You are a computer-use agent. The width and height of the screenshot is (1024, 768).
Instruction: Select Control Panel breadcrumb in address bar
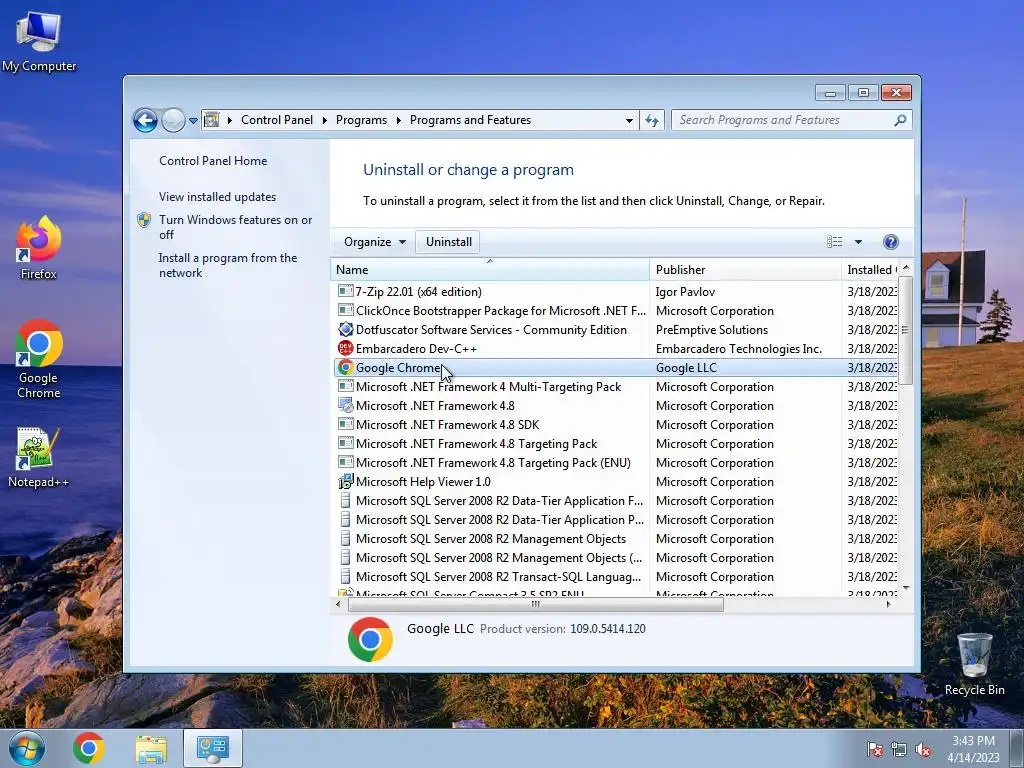(277, 120)
